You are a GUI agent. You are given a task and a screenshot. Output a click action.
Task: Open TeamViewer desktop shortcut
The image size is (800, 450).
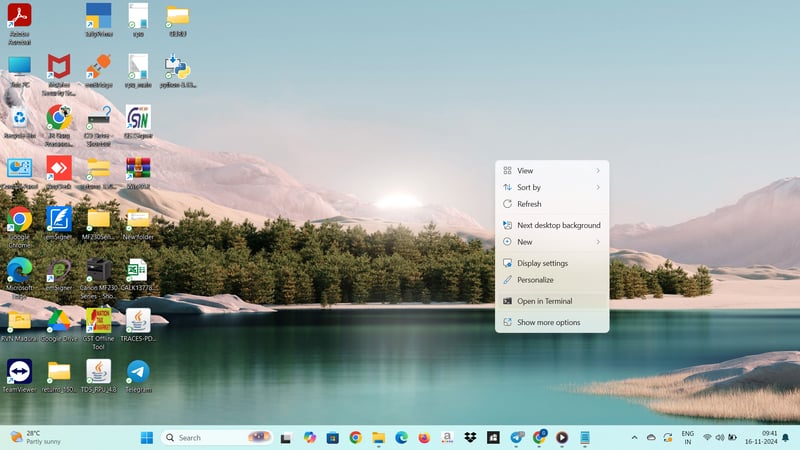(19, 372)
